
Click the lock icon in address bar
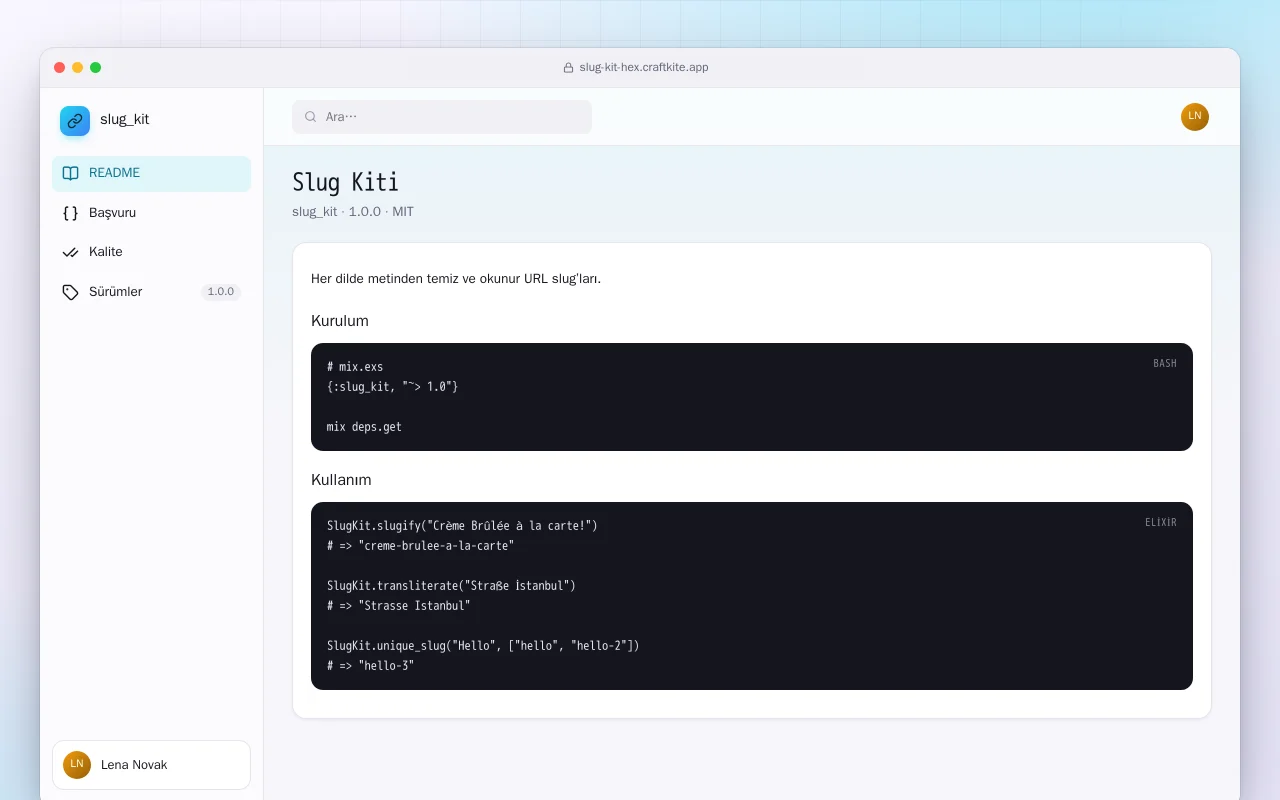[569, 68]
